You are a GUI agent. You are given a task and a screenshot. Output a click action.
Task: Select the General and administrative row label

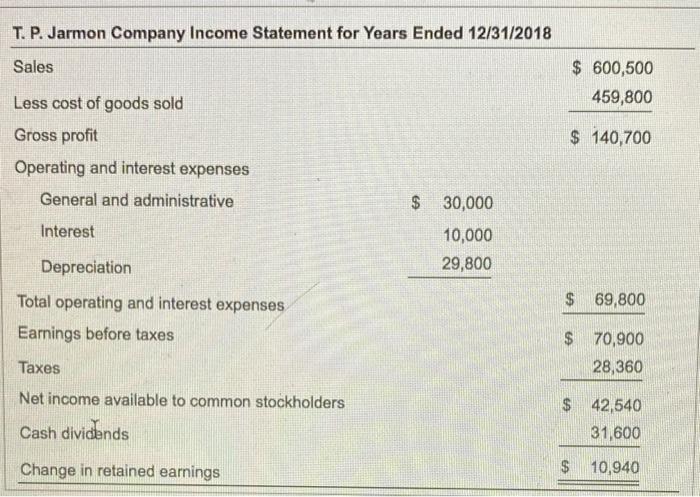pyautogui.click(x=137, y=200)
